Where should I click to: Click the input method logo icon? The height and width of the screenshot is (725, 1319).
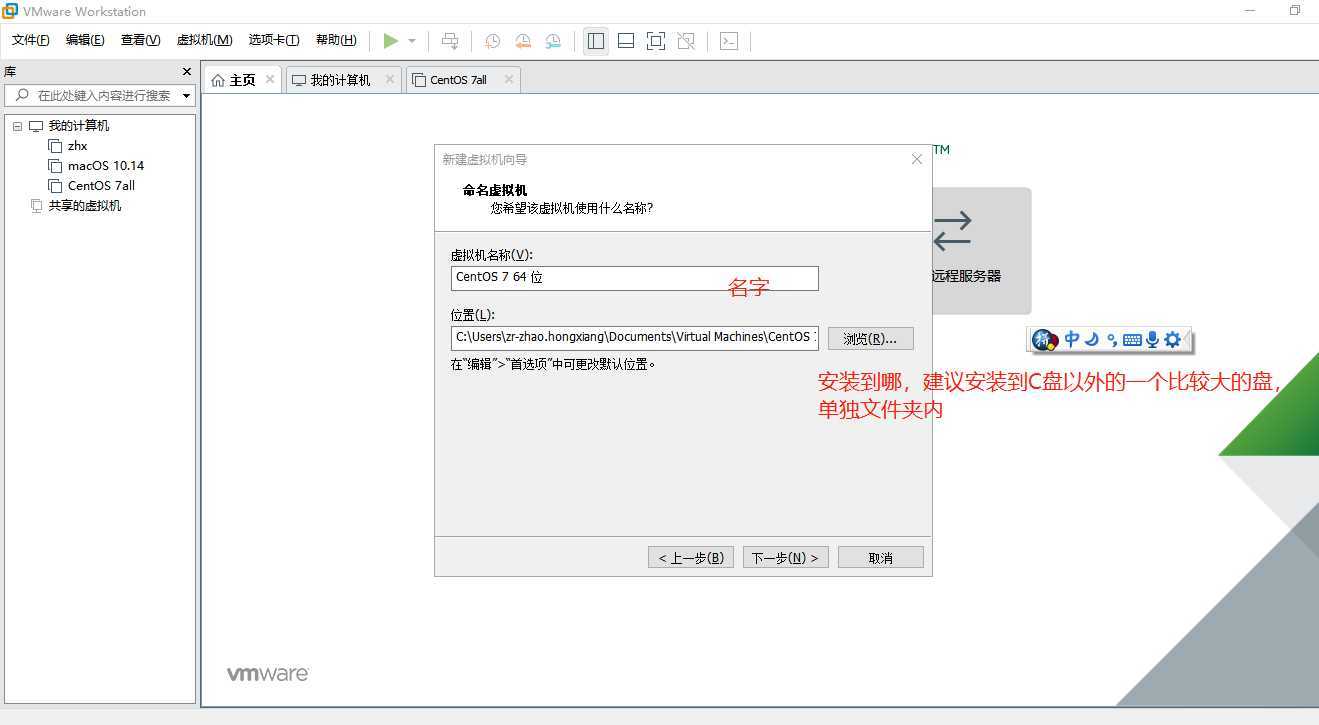[x=1044, y=340]
